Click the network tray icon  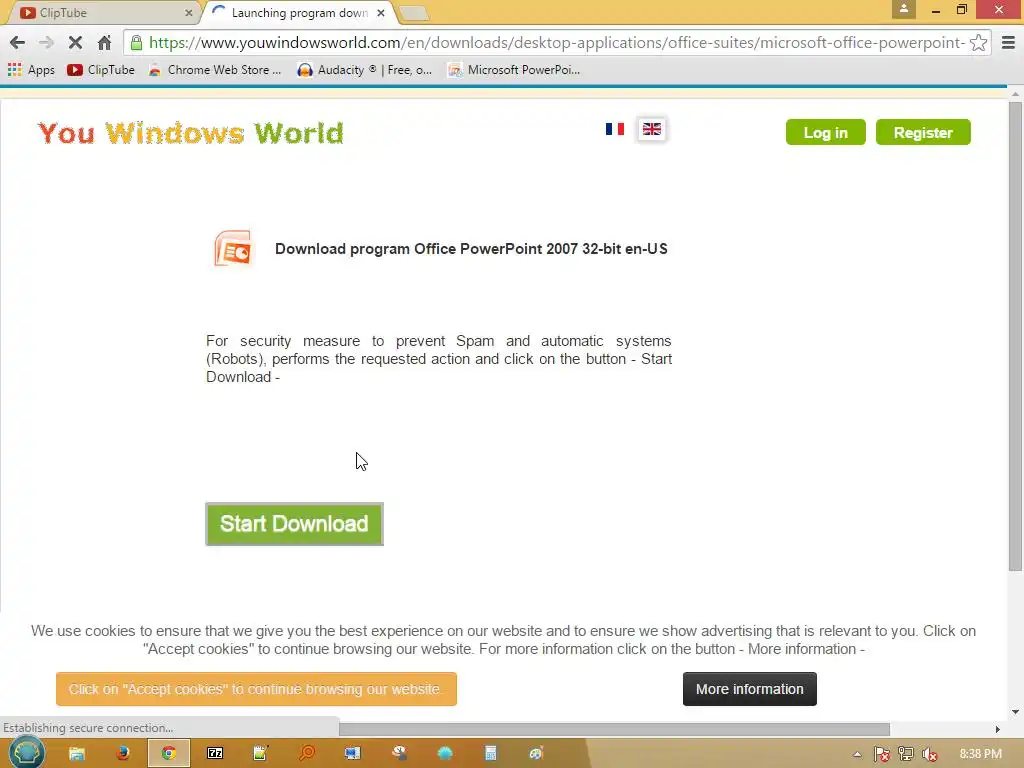coord(905,754)
